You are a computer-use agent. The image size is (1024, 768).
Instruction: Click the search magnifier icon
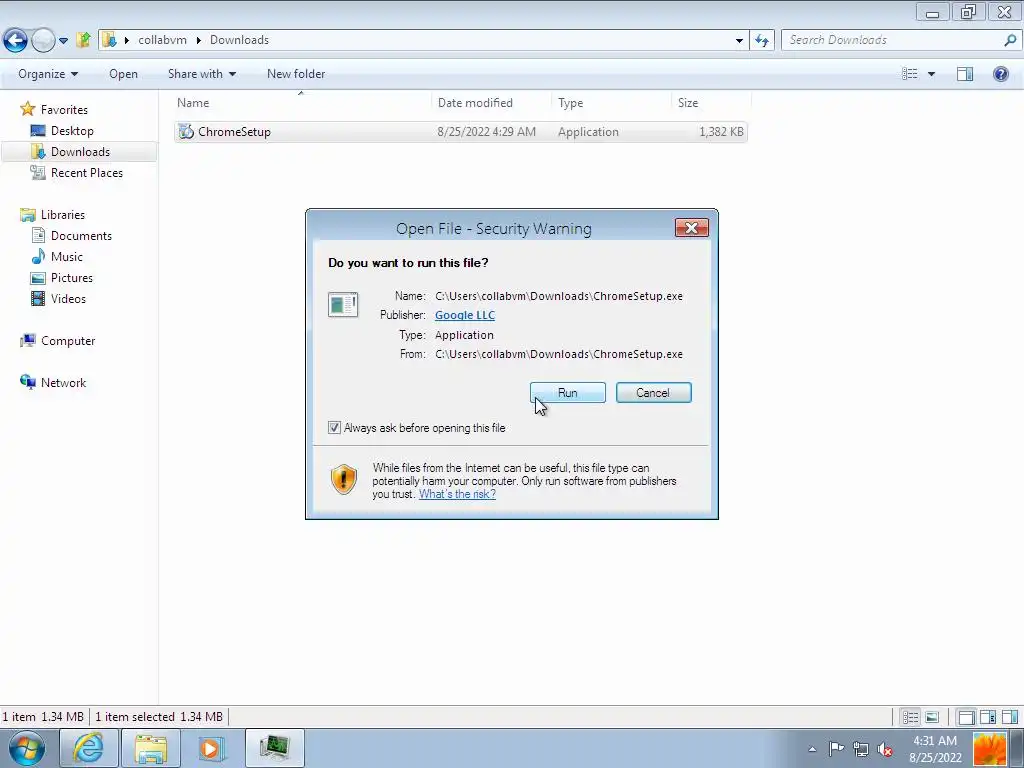1010,40
